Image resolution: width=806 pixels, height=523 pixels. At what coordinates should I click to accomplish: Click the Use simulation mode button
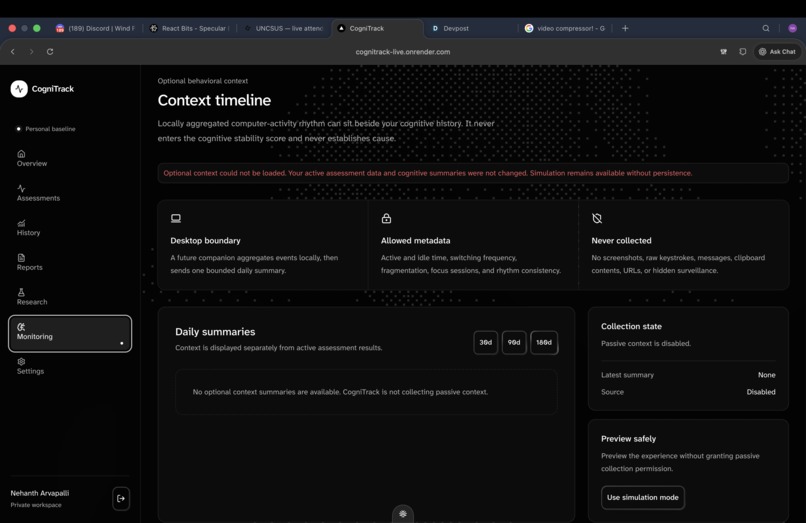pyautogui.click(x=643, y=497)
